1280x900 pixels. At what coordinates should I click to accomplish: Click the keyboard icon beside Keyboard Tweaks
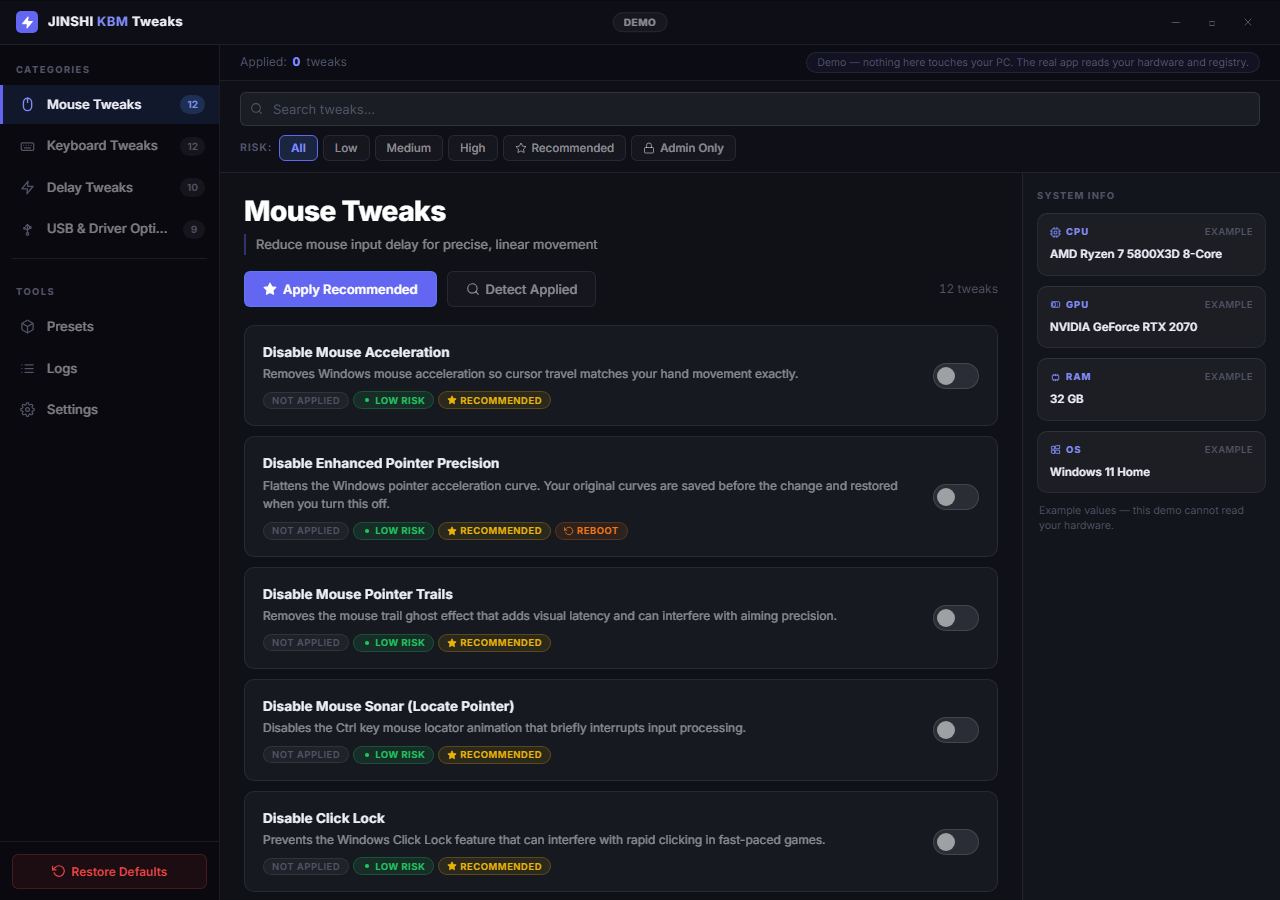point(27,146)
